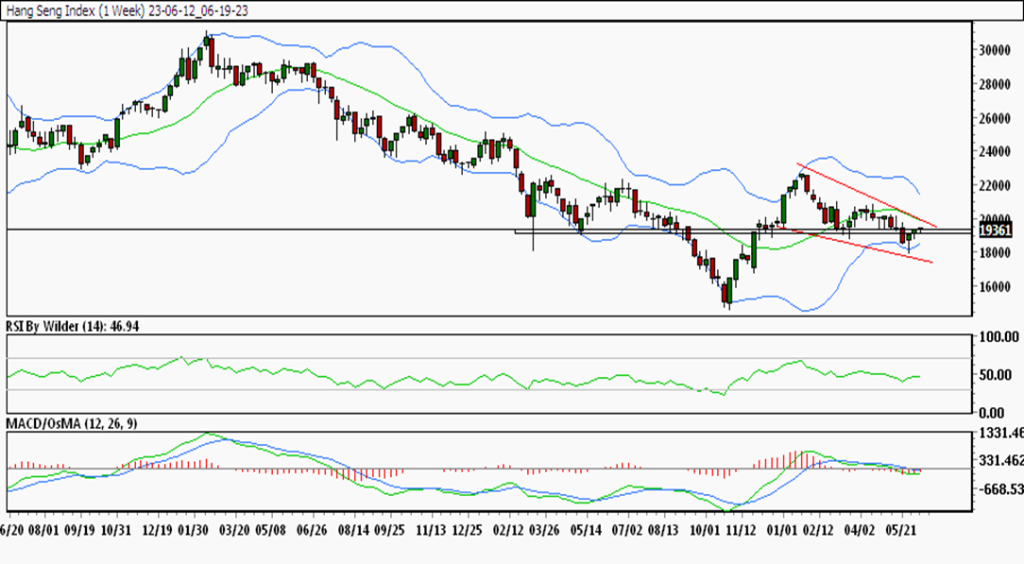Click the 09/19 date axis label
This screenshot has width=1024, height=564.
tap(79, 529)
